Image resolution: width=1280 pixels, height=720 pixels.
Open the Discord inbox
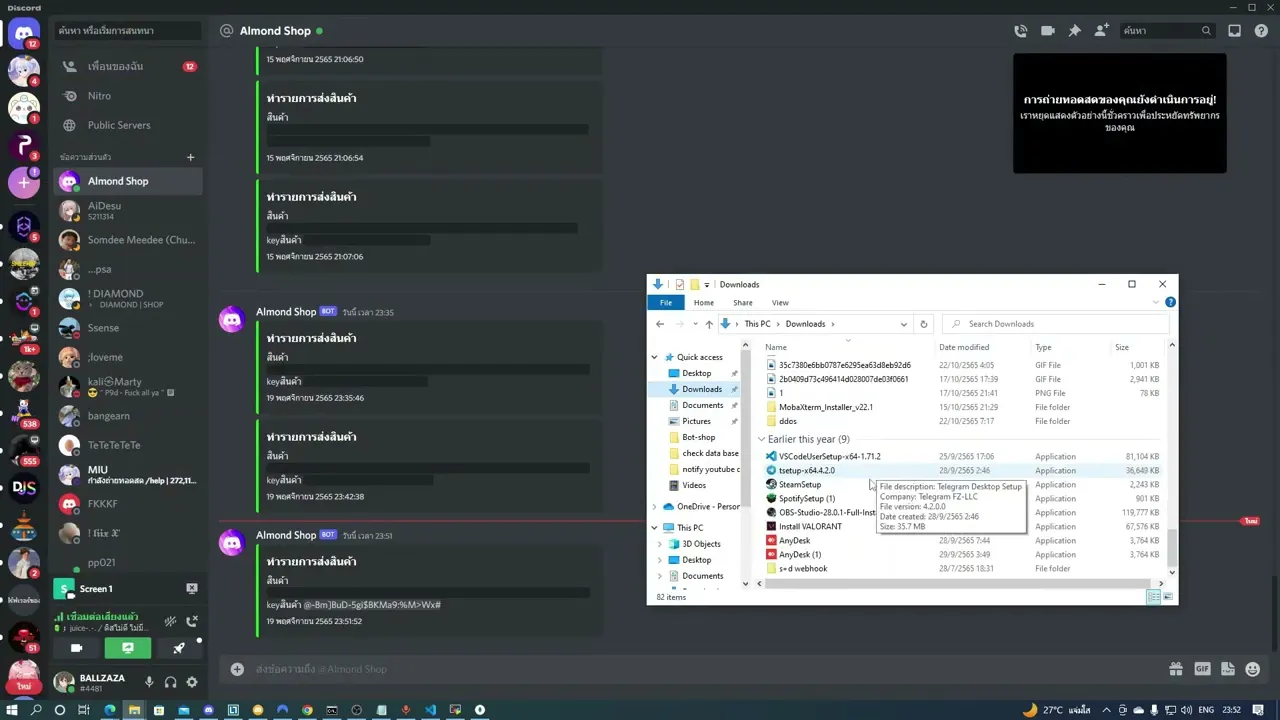1234,31
